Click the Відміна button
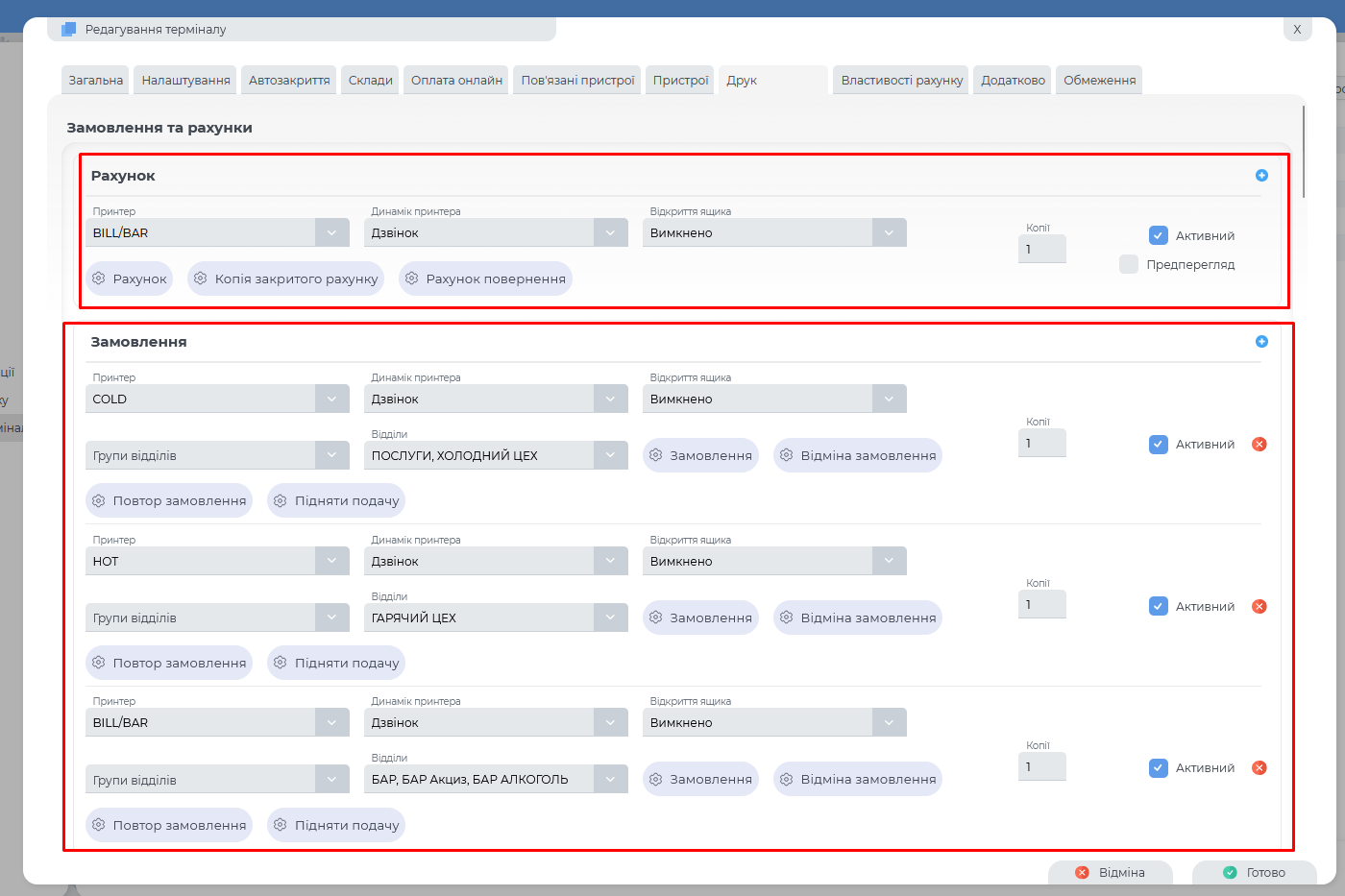This screenshot has width=1345, height=896. pos(1111,872)
